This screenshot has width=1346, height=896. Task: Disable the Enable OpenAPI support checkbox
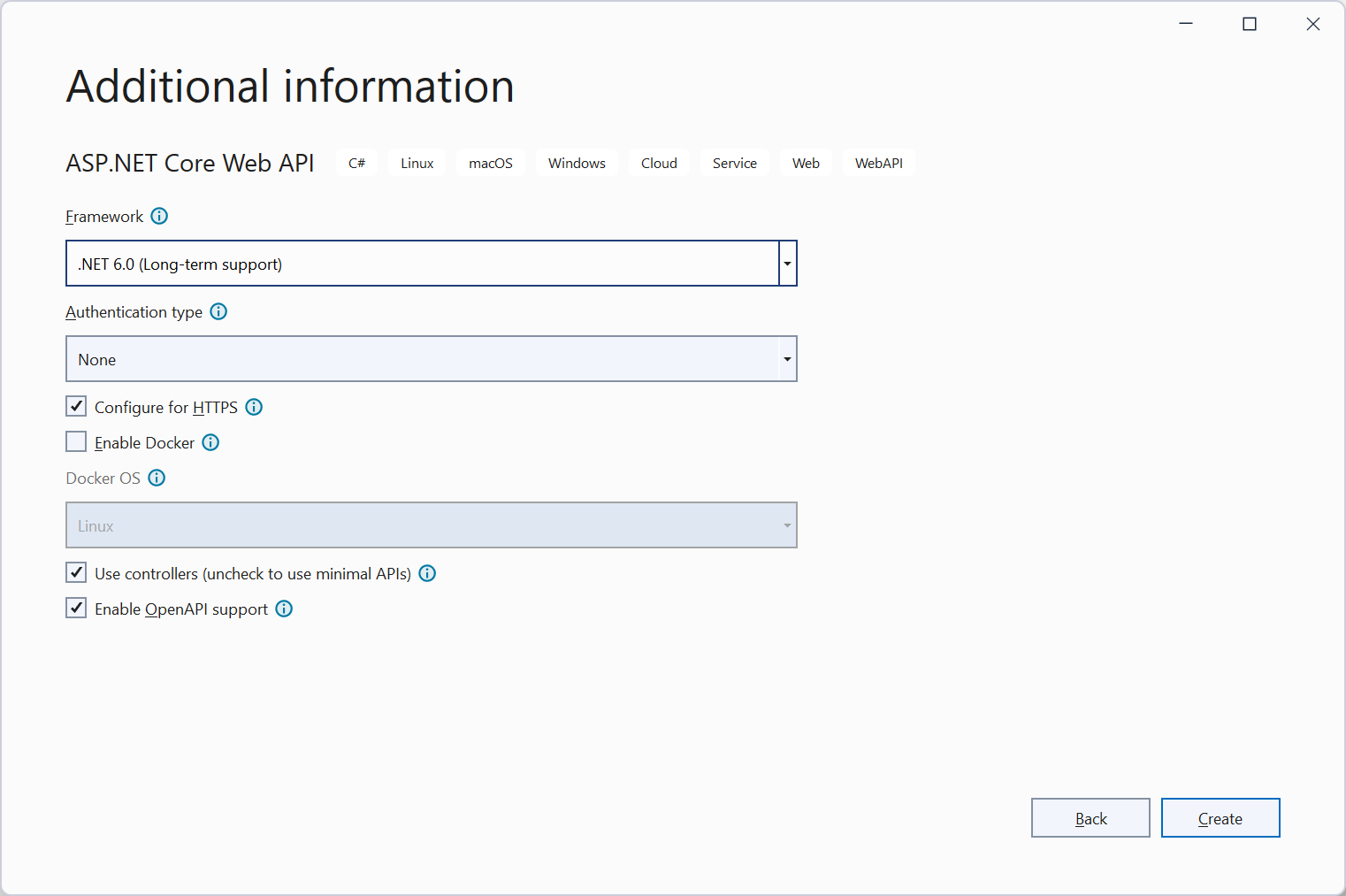point(76,609)
